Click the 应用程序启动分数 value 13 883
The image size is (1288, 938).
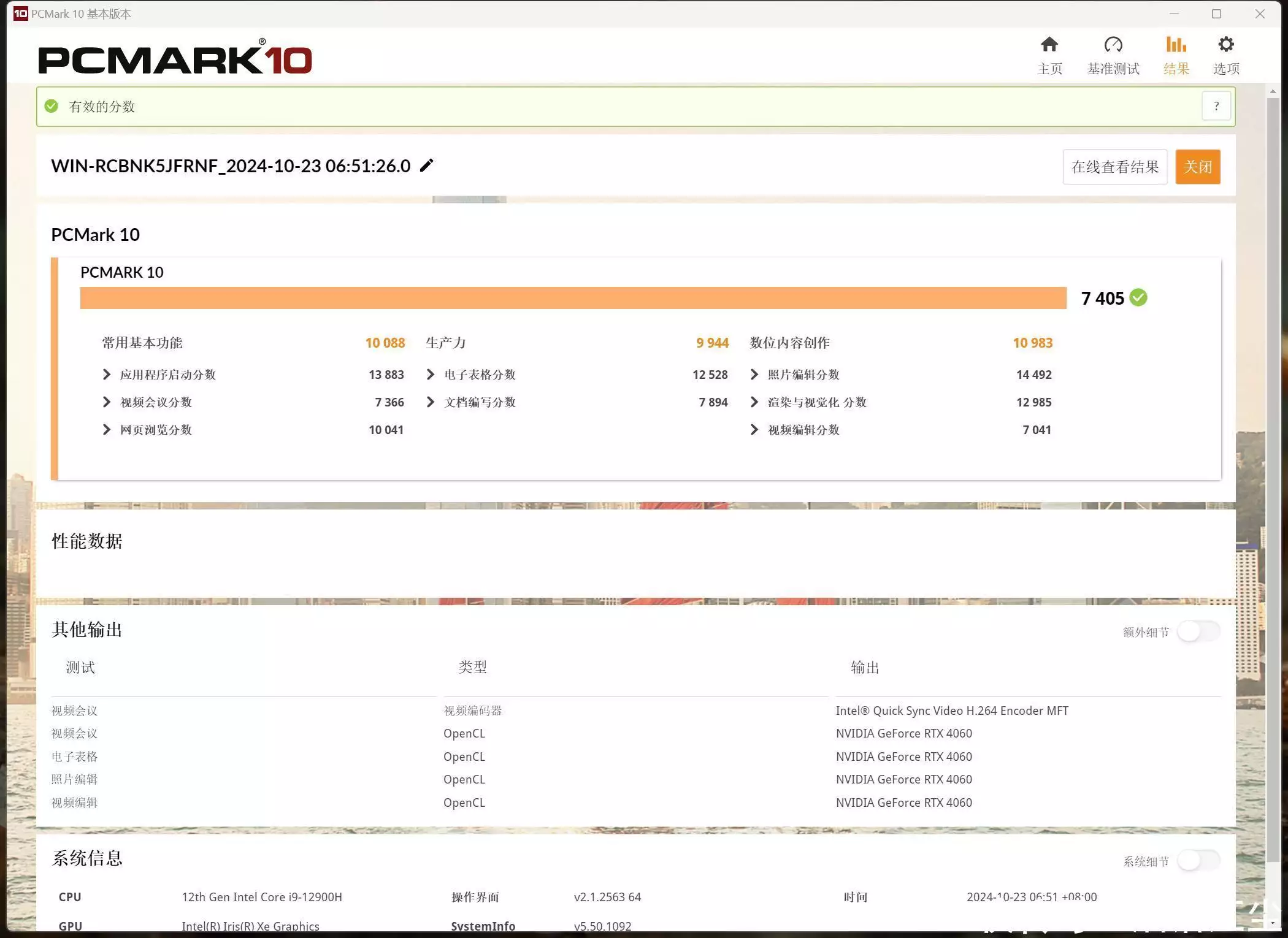tap(386, 375)
